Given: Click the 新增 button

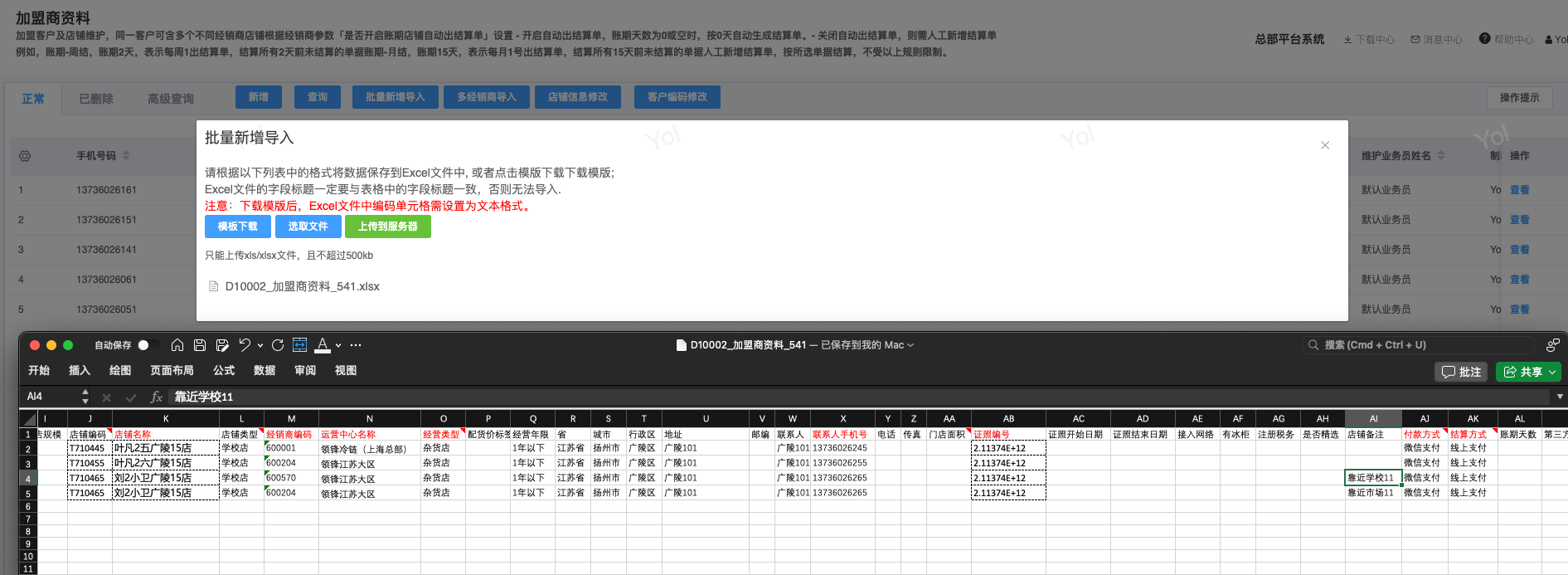Looking at the screenshot, I should 259,97.
